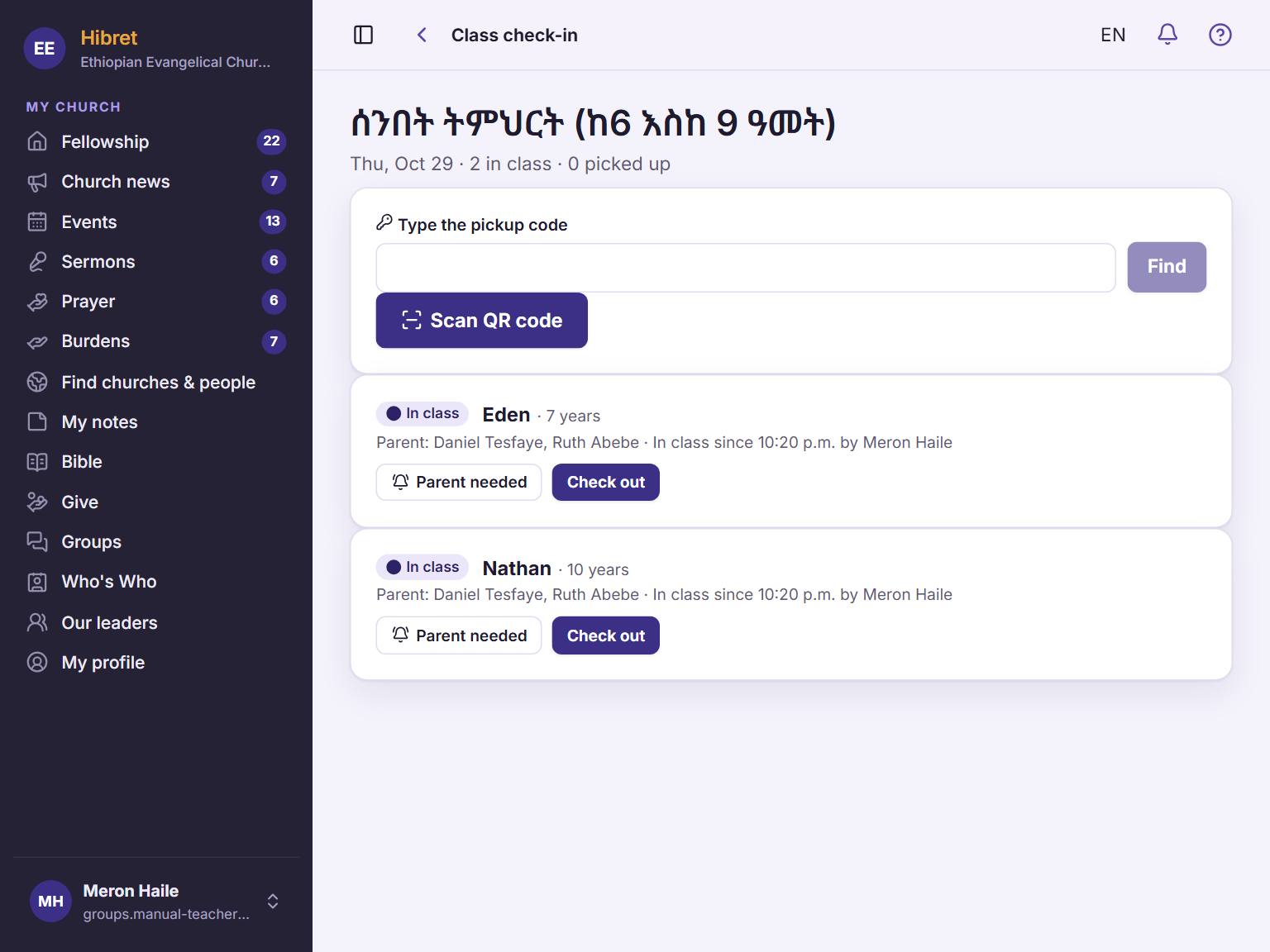Open Fellowship in the sidebar

click(x=156, y=141)
